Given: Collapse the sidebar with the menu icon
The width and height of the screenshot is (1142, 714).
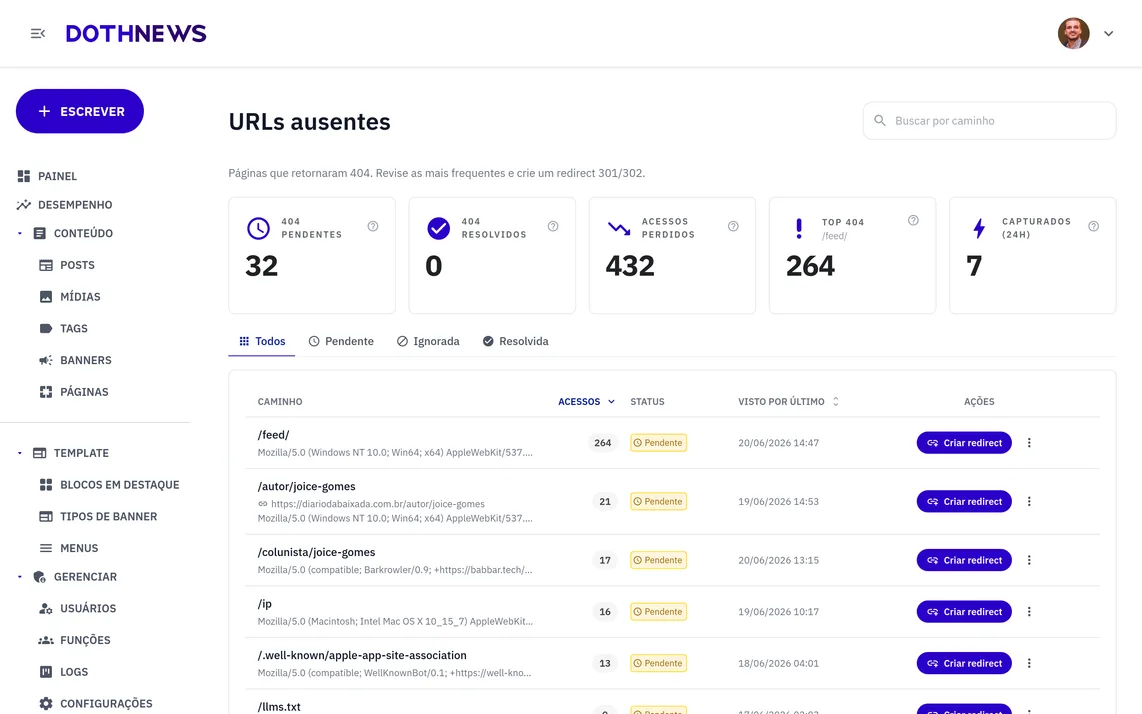Looking at the screenshot, I should [38, 34].
